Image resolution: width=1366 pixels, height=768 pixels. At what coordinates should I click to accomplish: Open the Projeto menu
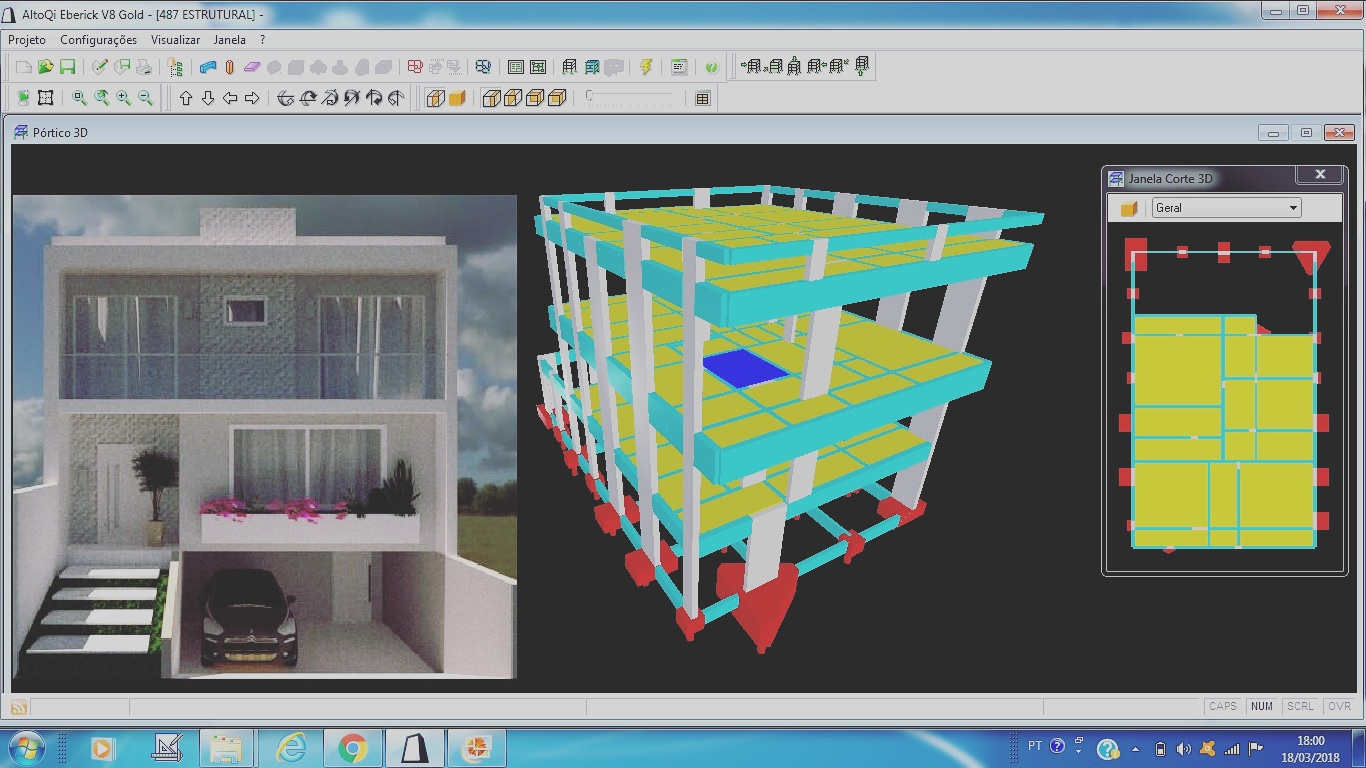[27, 40]
